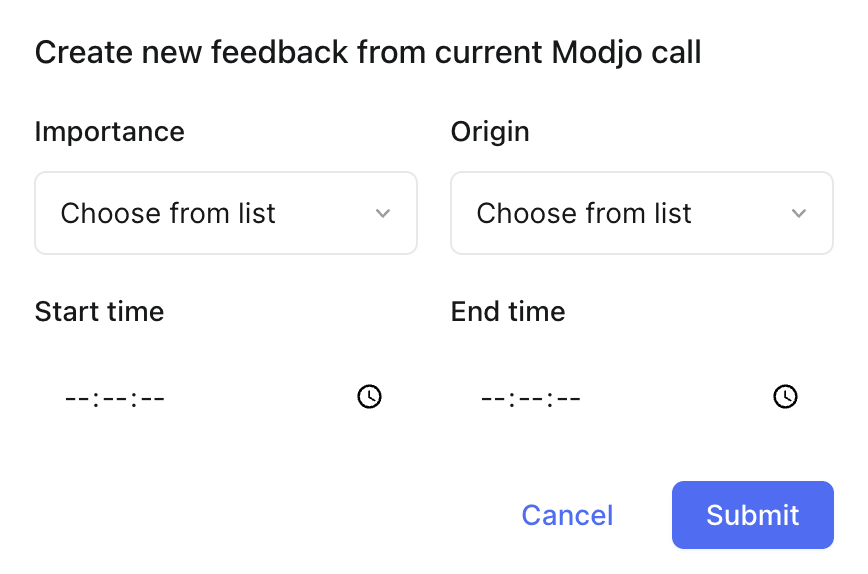The width and height of the screenshot is (868, 574).
Task: Select the minutes segment of Start time
Action: pyautogui.click(x=115, y=399)
